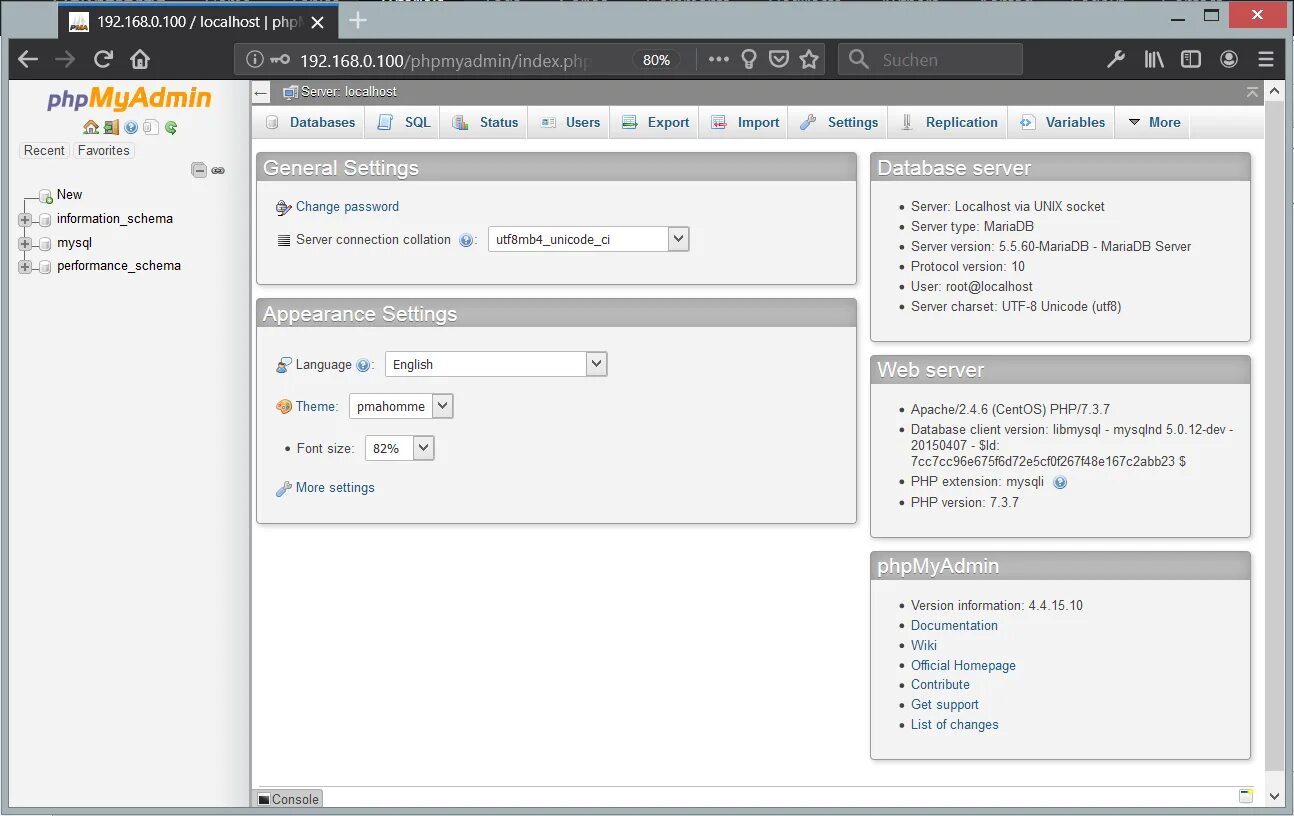Expand the mysql database tree

pos(25,243)
